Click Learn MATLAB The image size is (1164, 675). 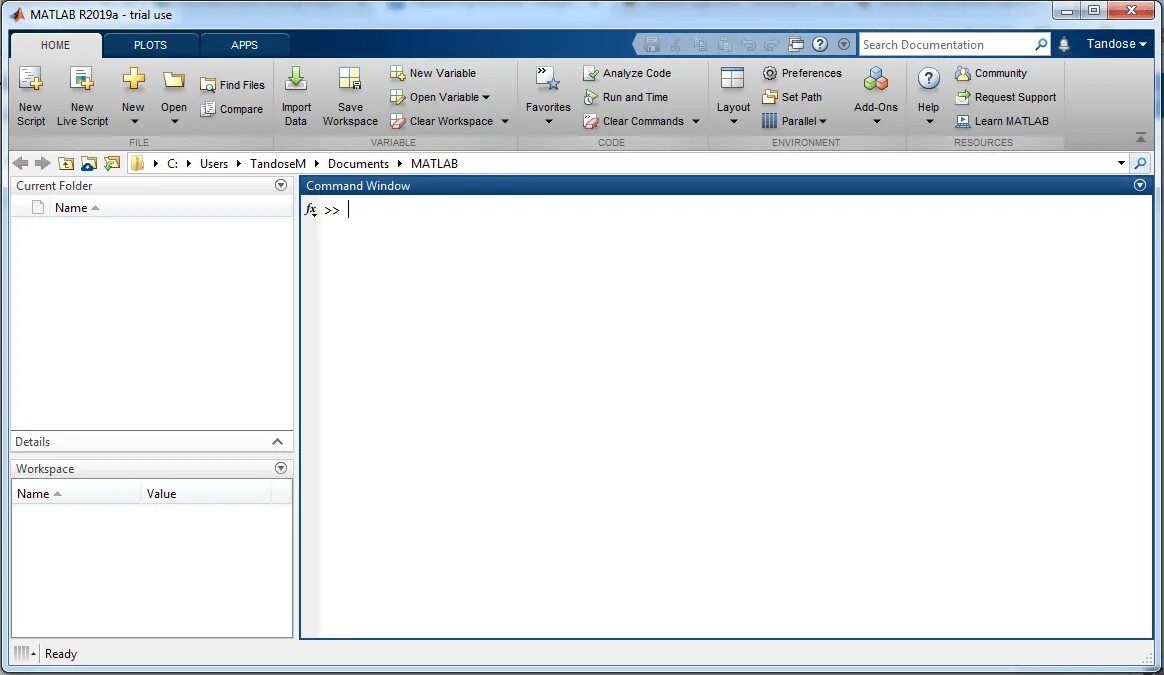1002,120
